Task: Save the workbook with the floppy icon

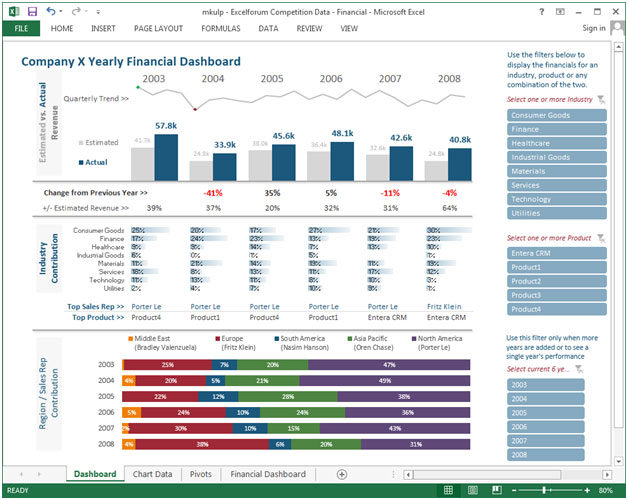Action: tap(32, 11)
